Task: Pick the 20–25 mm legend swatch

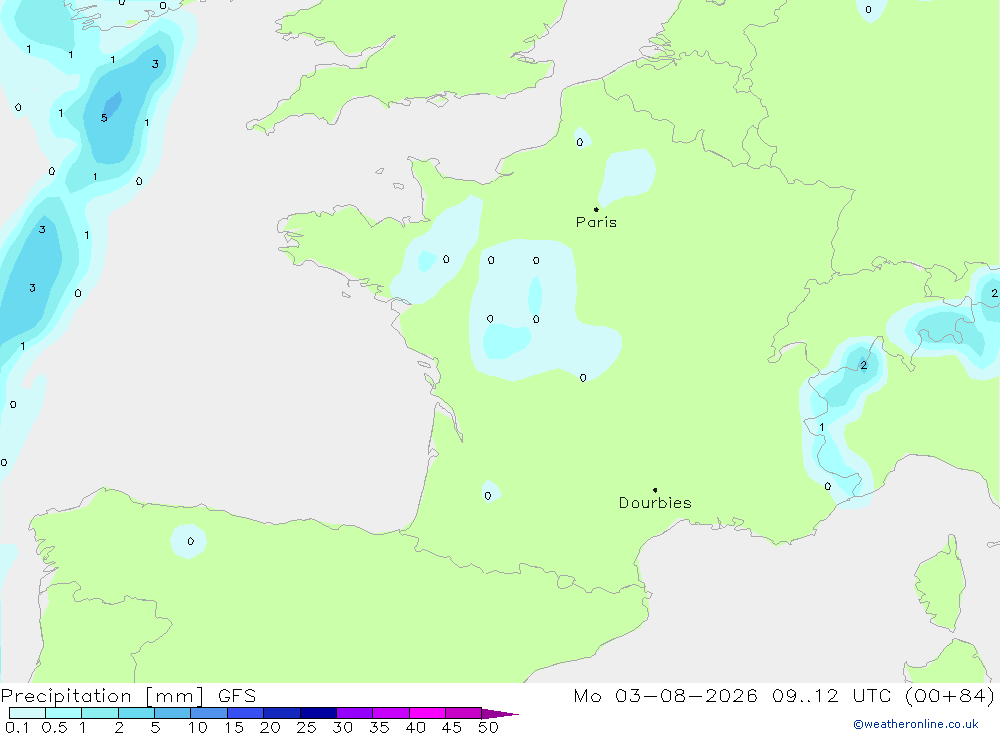Action: click(x=282, y=713)
